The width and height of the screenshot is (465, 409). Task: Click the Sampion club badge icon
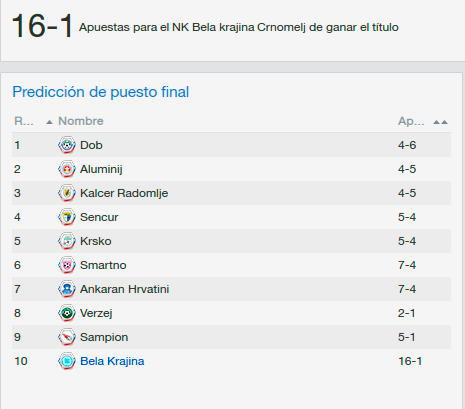[67, 337]
